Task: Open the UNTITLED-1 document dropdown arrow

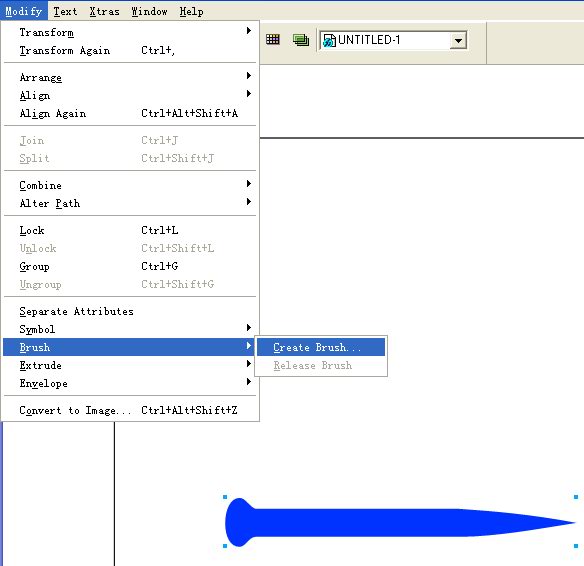Action: pos(458,40)
